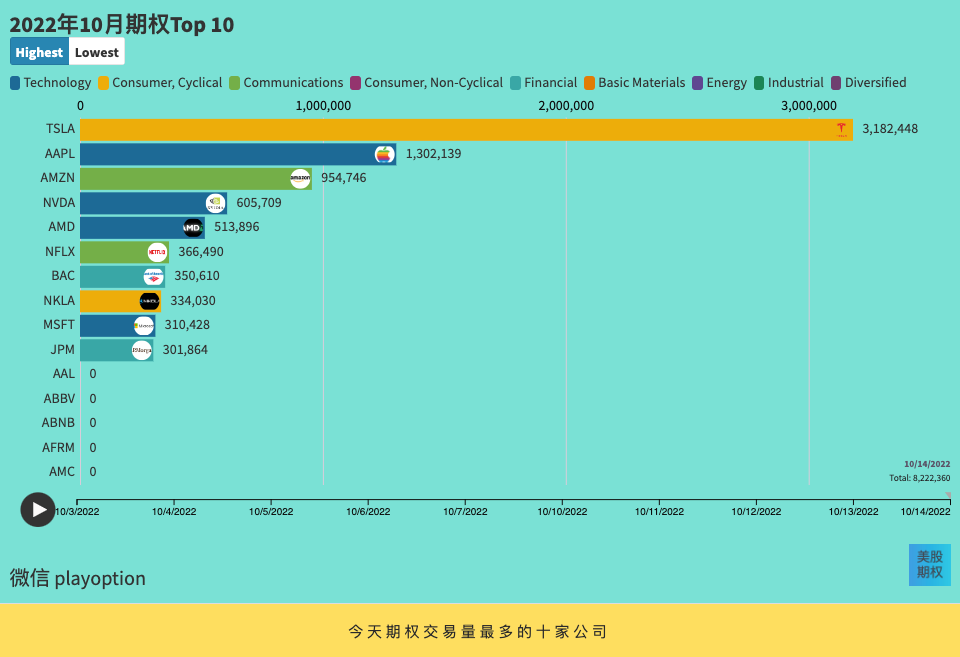The height and width of the screenshot is (657, 960).
Task: Toggle the Financial legend swatch
Action: pyautogui.click(x=516, y=83)
